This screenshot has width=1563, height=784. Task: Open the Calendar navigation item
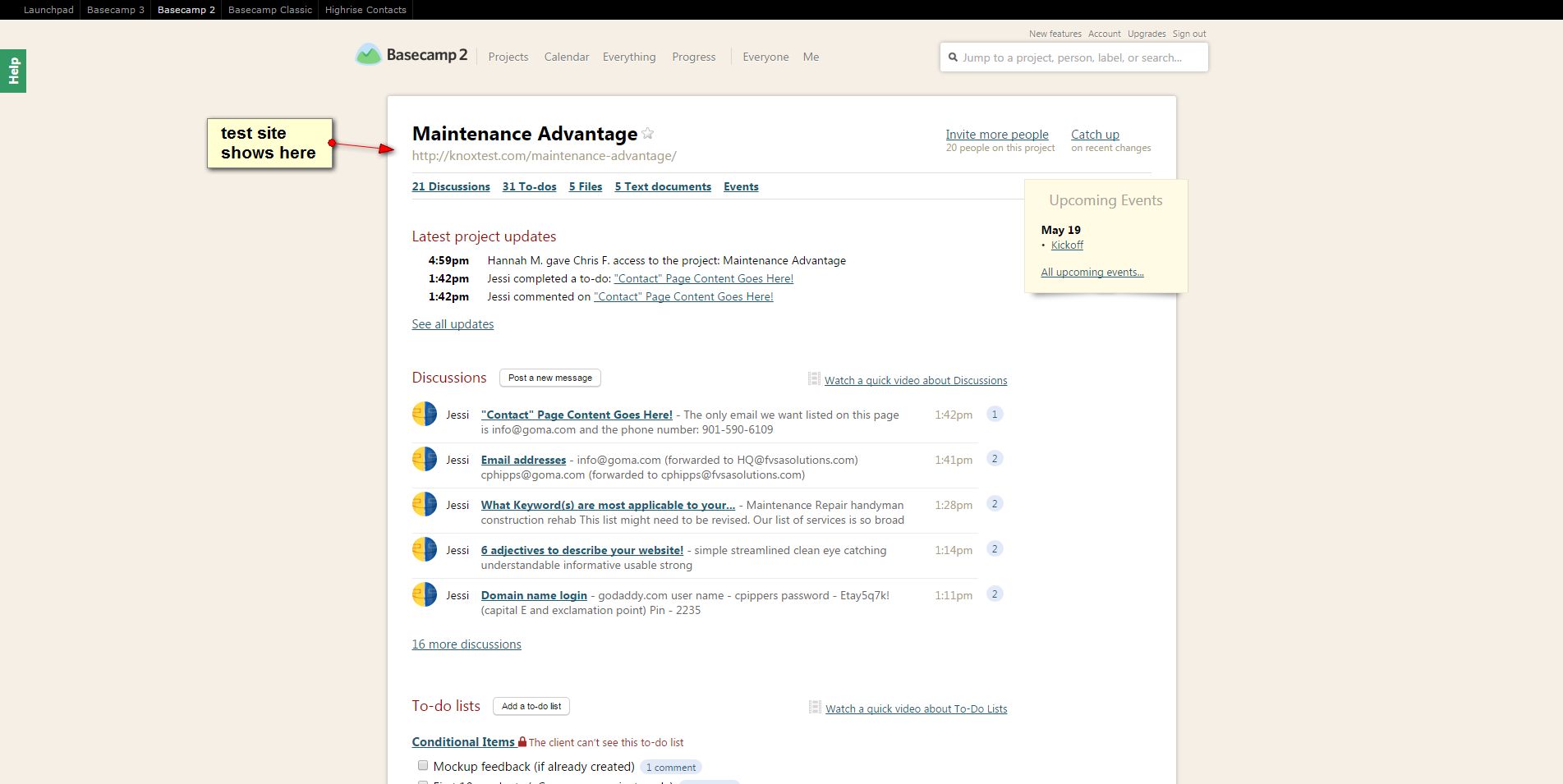[x=567, y=57]
